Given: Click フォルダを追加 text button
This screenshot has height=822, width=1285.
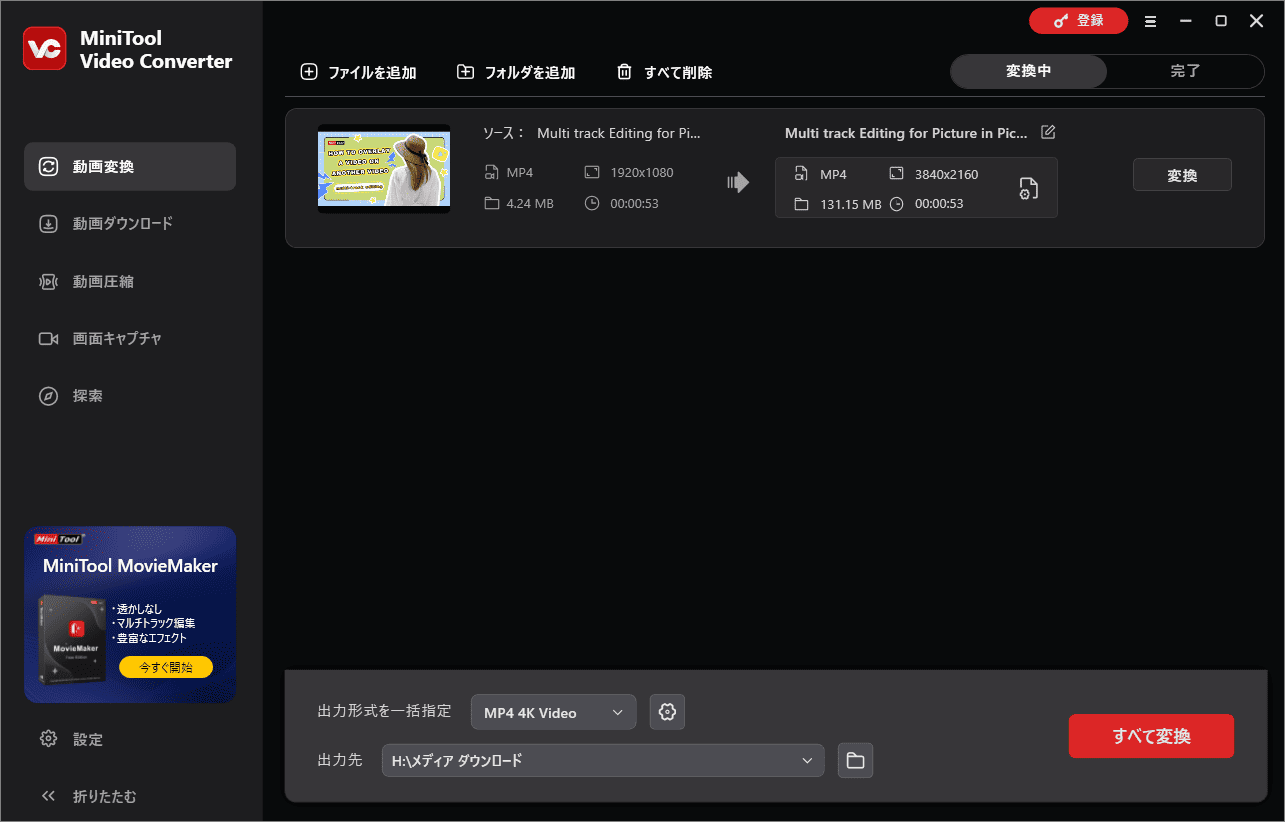Looking at the screenshot, I should pyautogui.click(x=530, y=73).
